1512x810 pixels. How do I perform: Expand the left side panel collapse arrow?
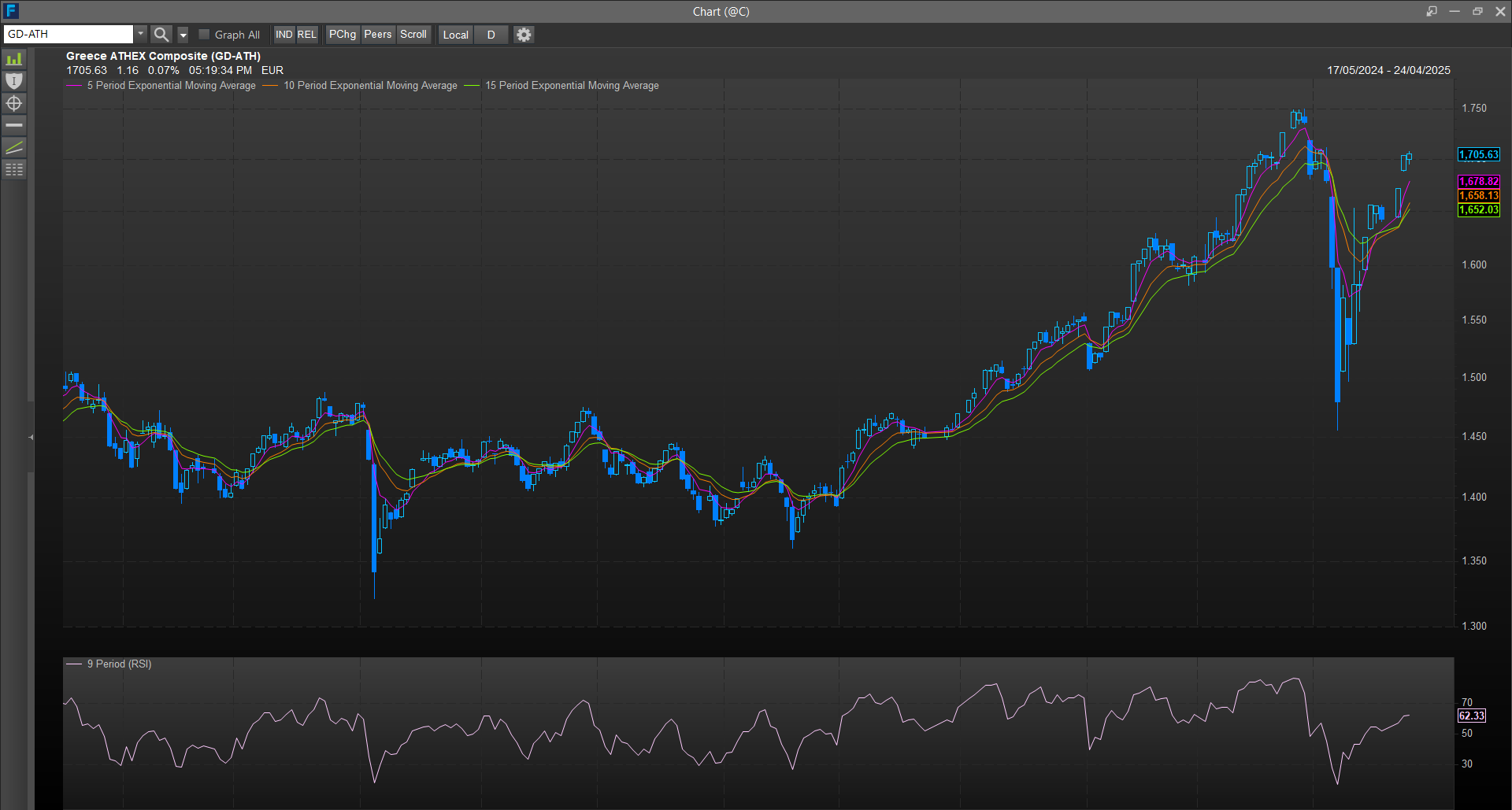click(x=31, y=437)
